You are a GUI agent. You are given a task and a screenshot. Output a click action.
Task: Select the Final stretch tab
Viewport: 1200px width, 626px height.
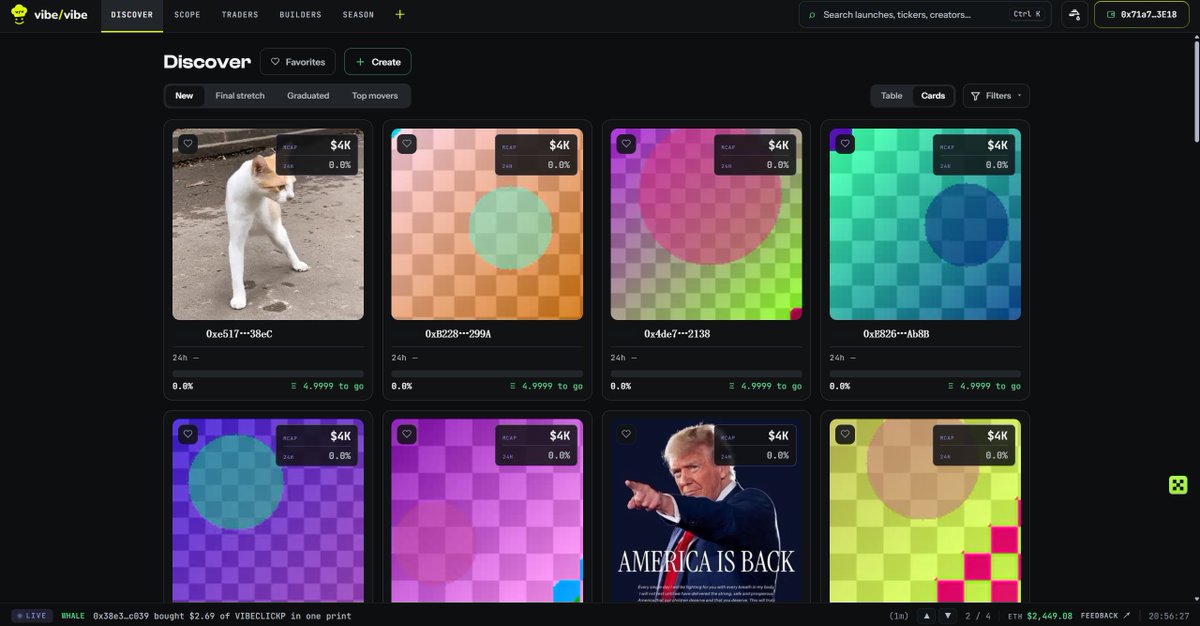pos(240,96)
